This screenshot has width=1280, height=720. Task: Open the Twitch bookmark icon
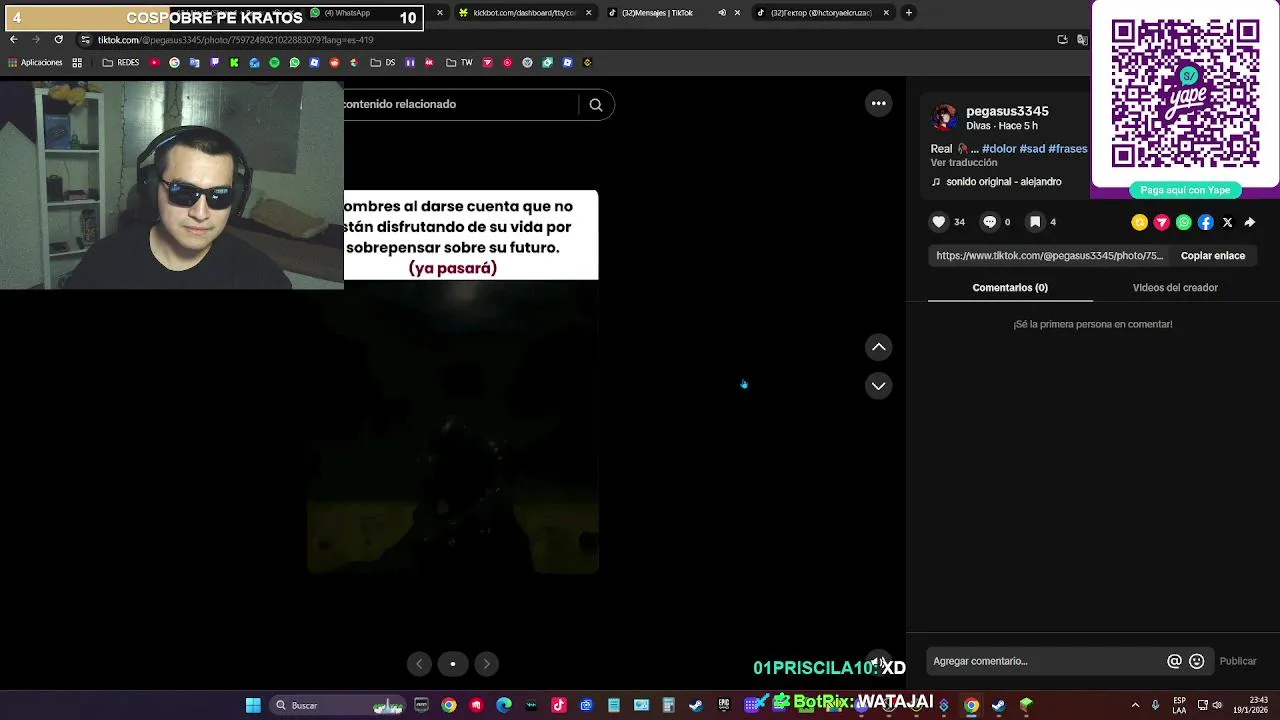(x=214, y=62)
